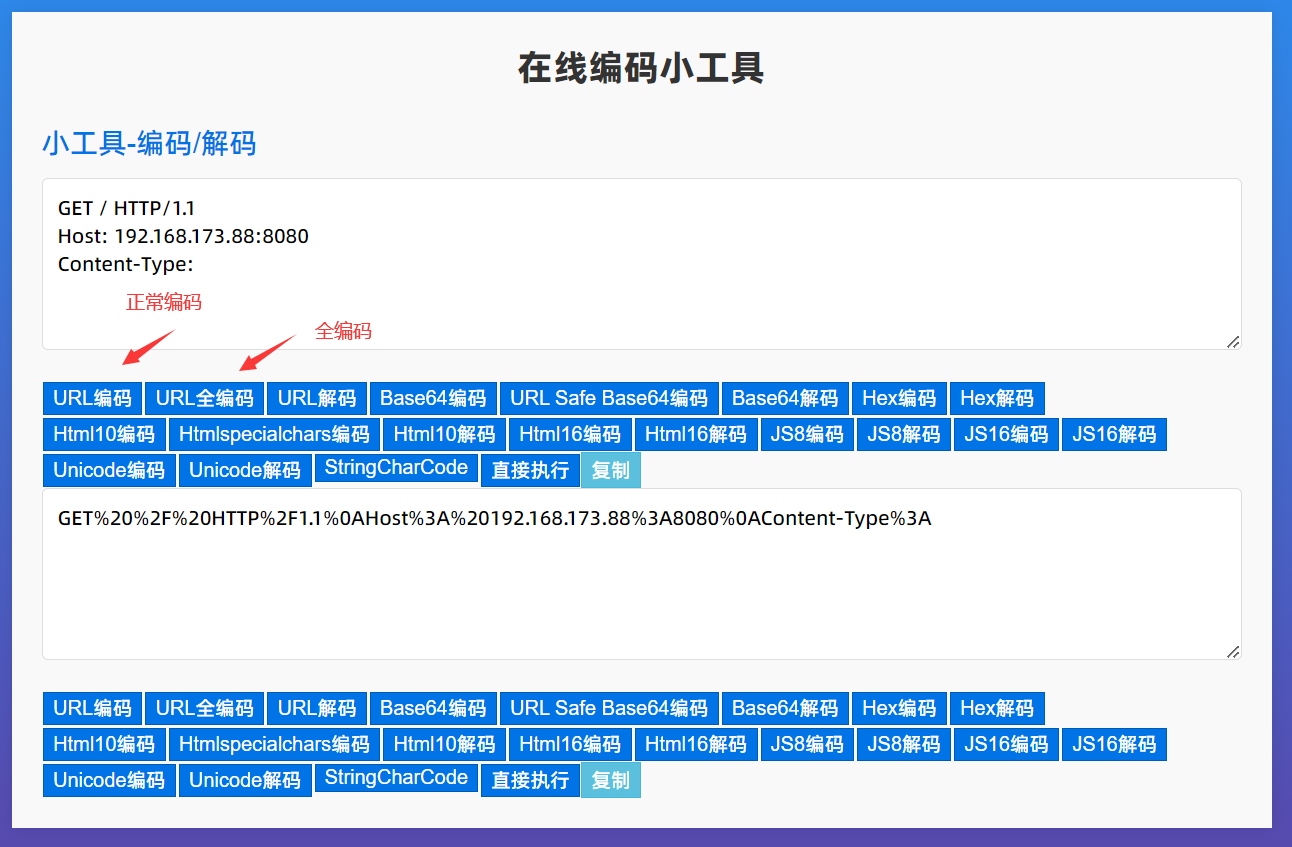Click Base64编码 button under the input textarea
Image resolution: width=1292 pixels, height=847 pixels.
pos(432,398)
